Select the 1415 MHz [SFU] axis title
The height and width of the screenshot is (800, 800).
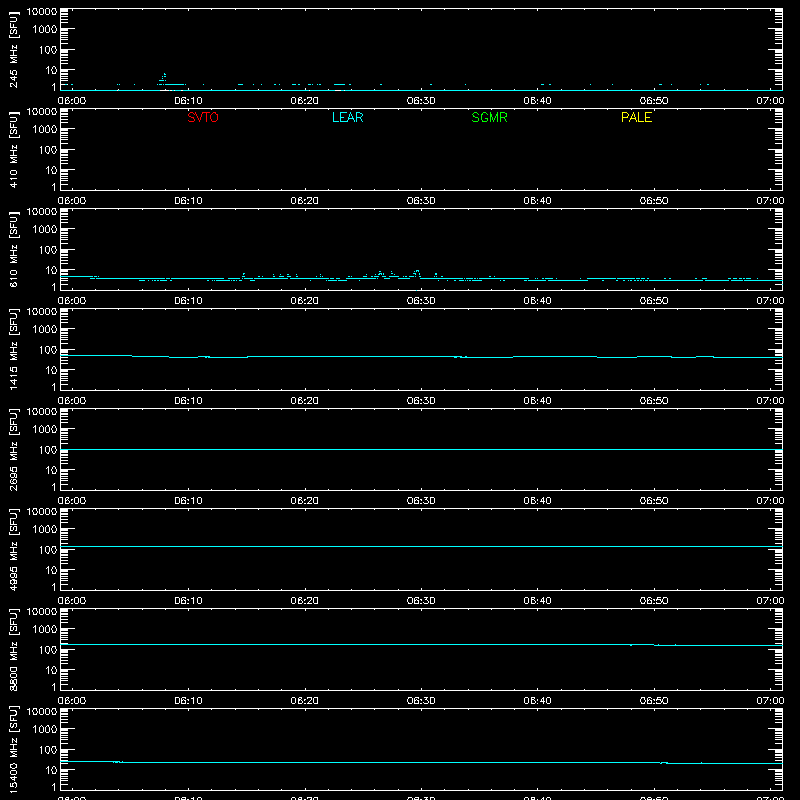(14, 349)
